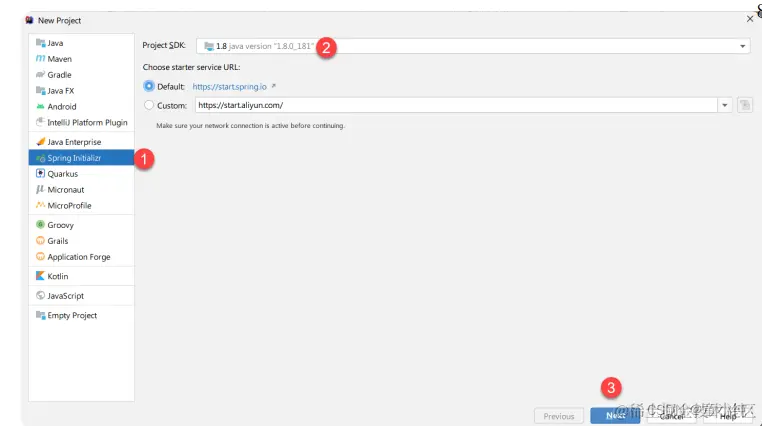Click the IntelliJ Platform Plugin label
The image size is (762, 426).
87,122
